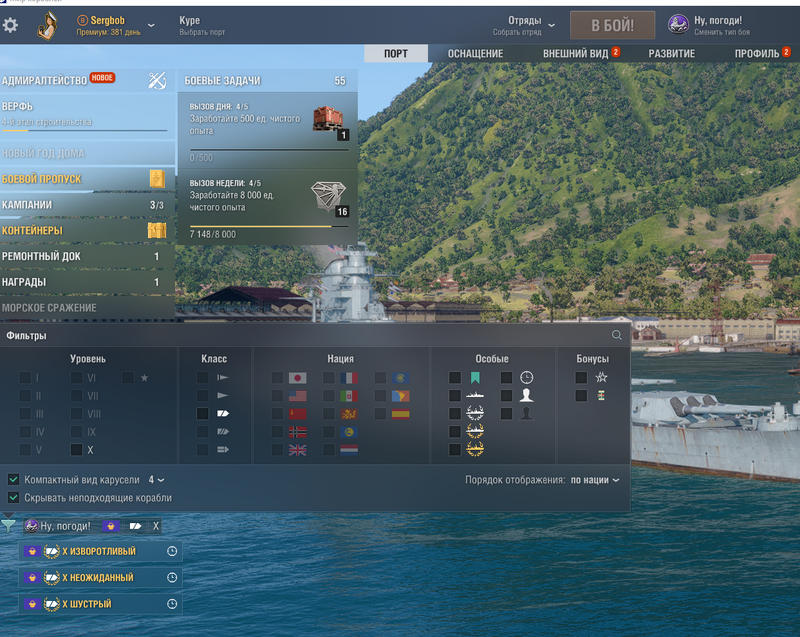Screen dimensions: 800x637
Task: Click the star icon in Уровень column
Action: click(144, 378)
